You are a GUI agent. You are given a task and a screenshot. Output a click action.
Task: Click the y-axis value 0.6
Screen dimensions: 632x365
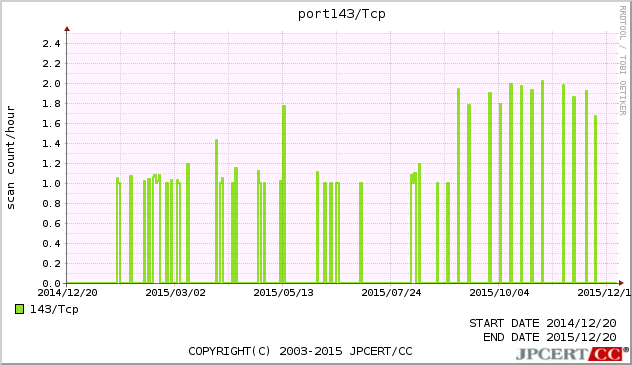(51, 223)
